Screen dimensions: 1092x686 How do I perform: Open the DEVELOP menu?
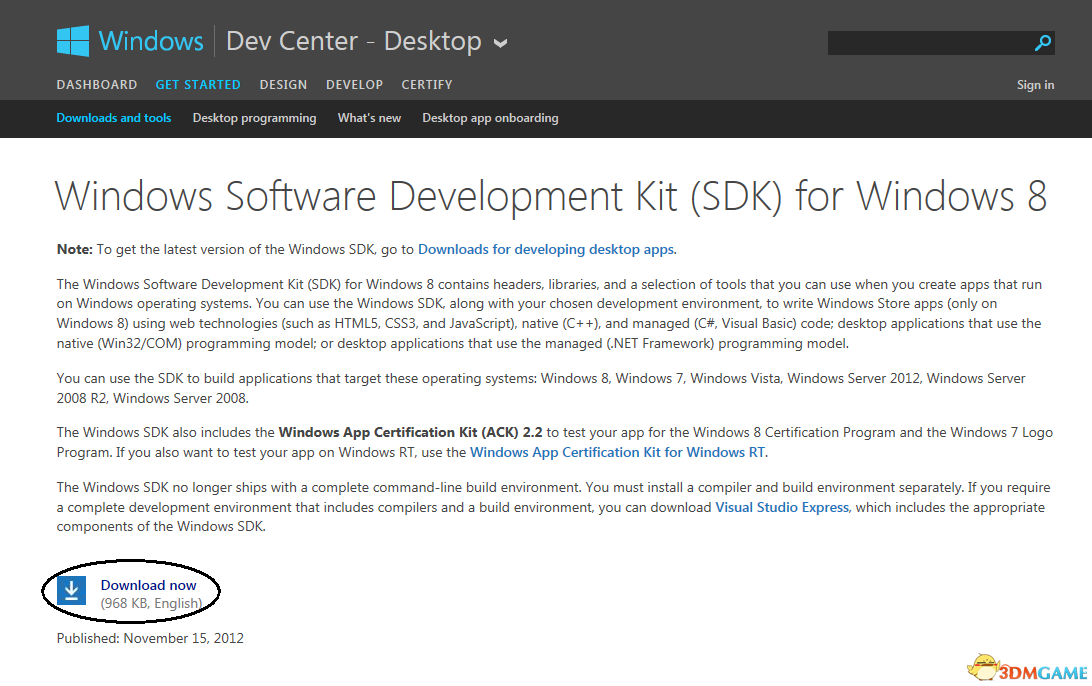coord(354,84)
